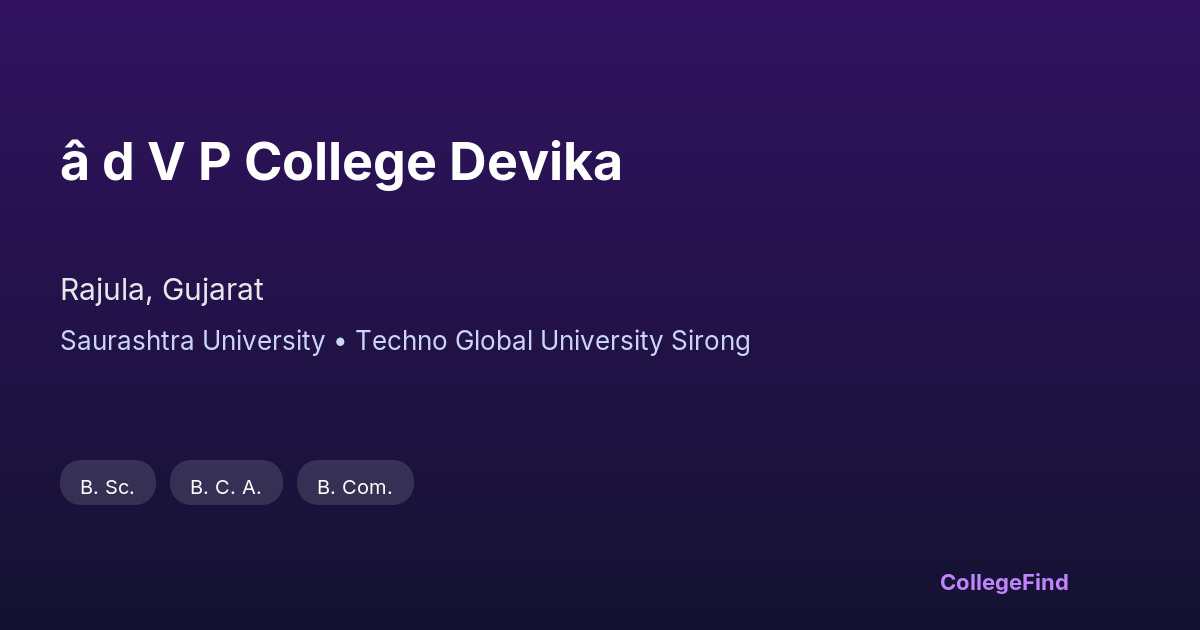The width and height of the screenshot is (1200, 630).
Task: Click the letters V P in heading
Action: pyautogui.click(x=190, y=162)
